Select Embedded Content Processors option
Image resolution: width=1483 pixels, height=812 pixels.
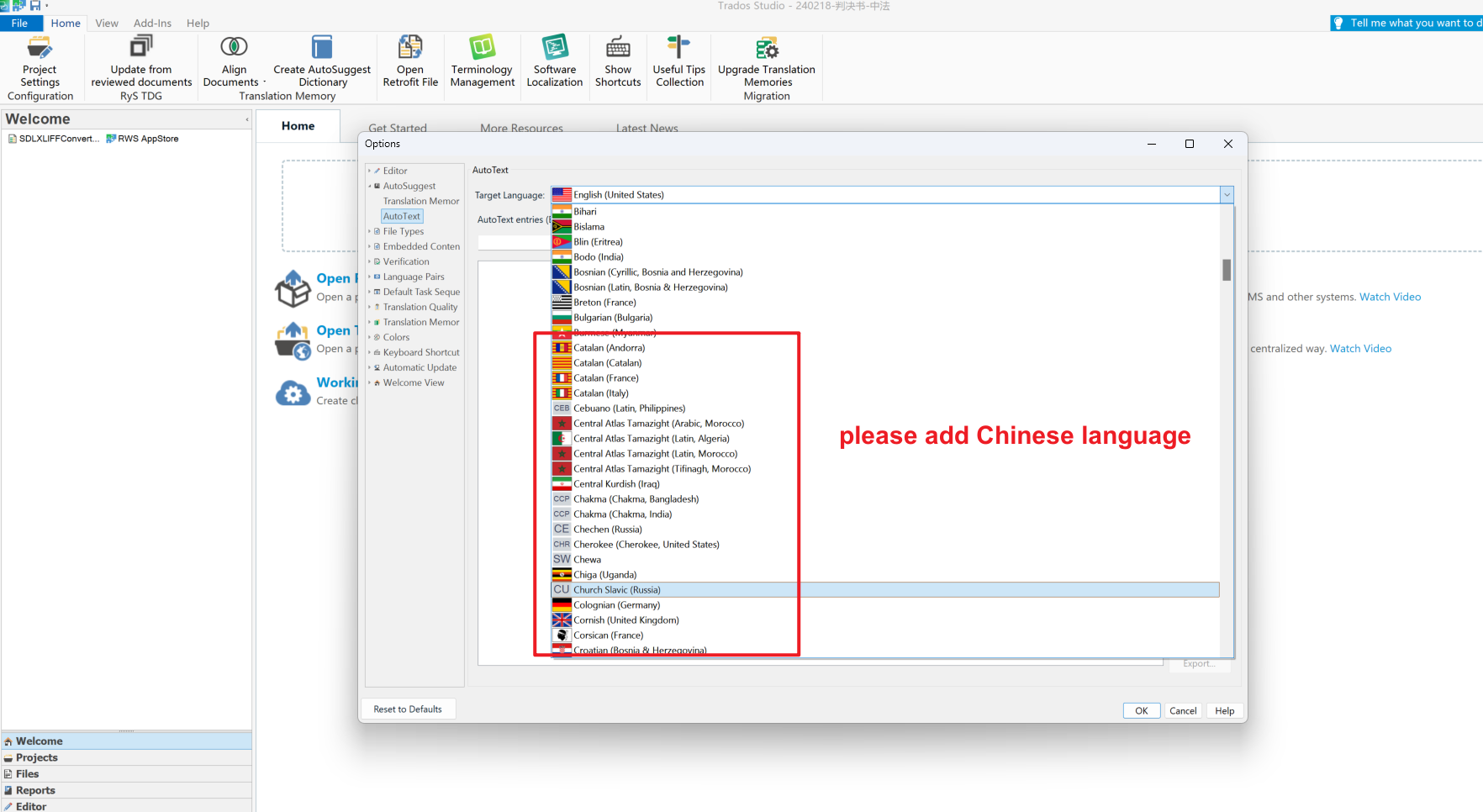[421, 246]
